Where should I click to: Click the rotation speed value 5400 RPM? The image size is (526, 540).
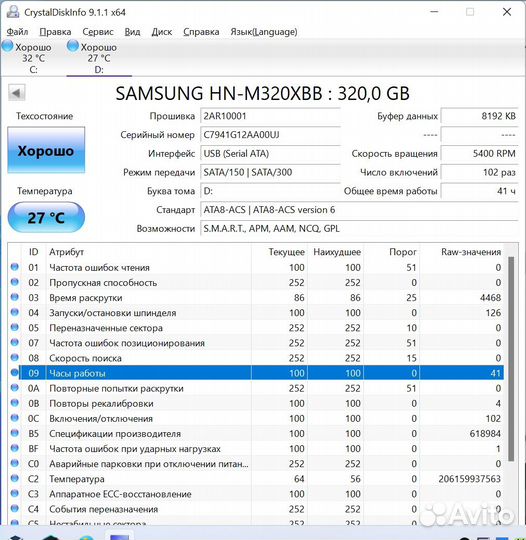[479, 153]
